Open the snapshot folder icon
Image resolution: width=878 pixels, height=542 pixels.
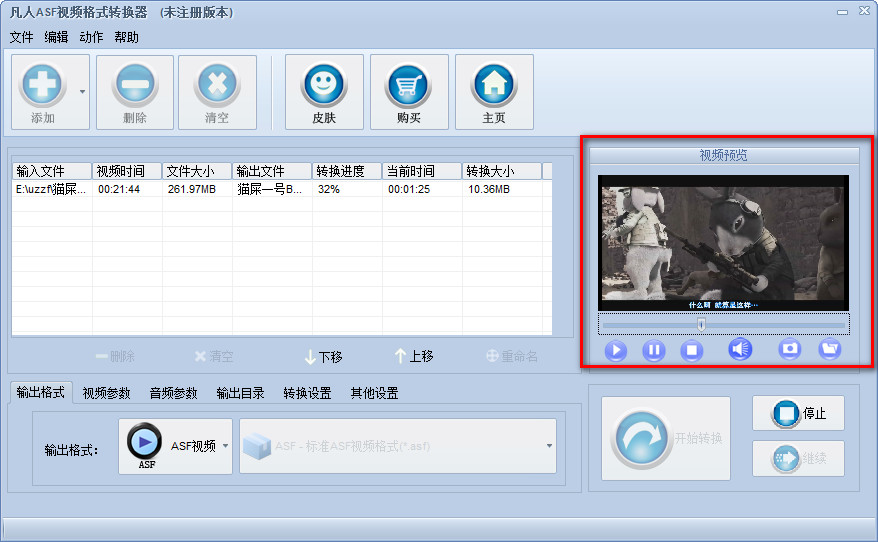point(829,349)
